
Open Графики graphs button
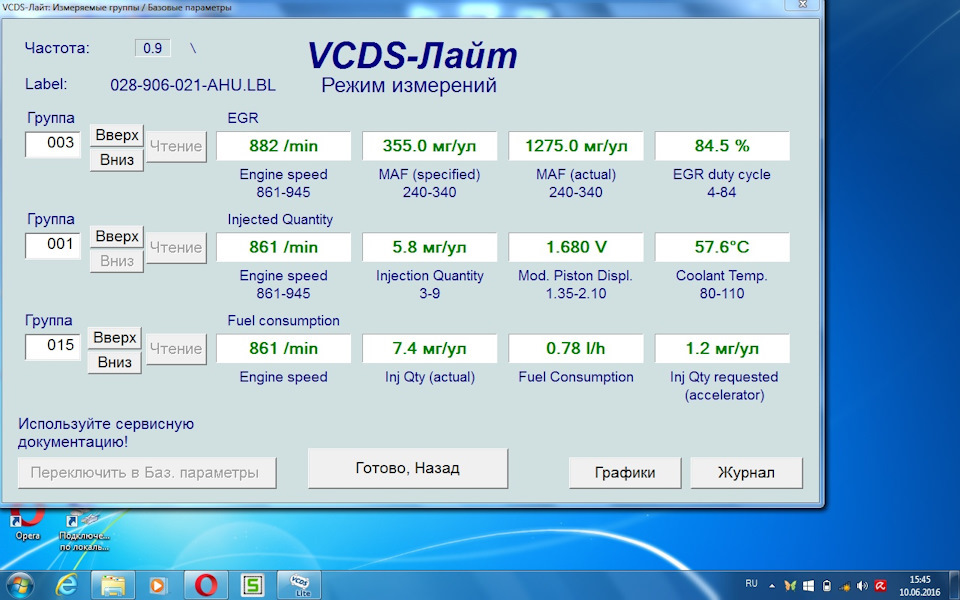coord(625,473)
